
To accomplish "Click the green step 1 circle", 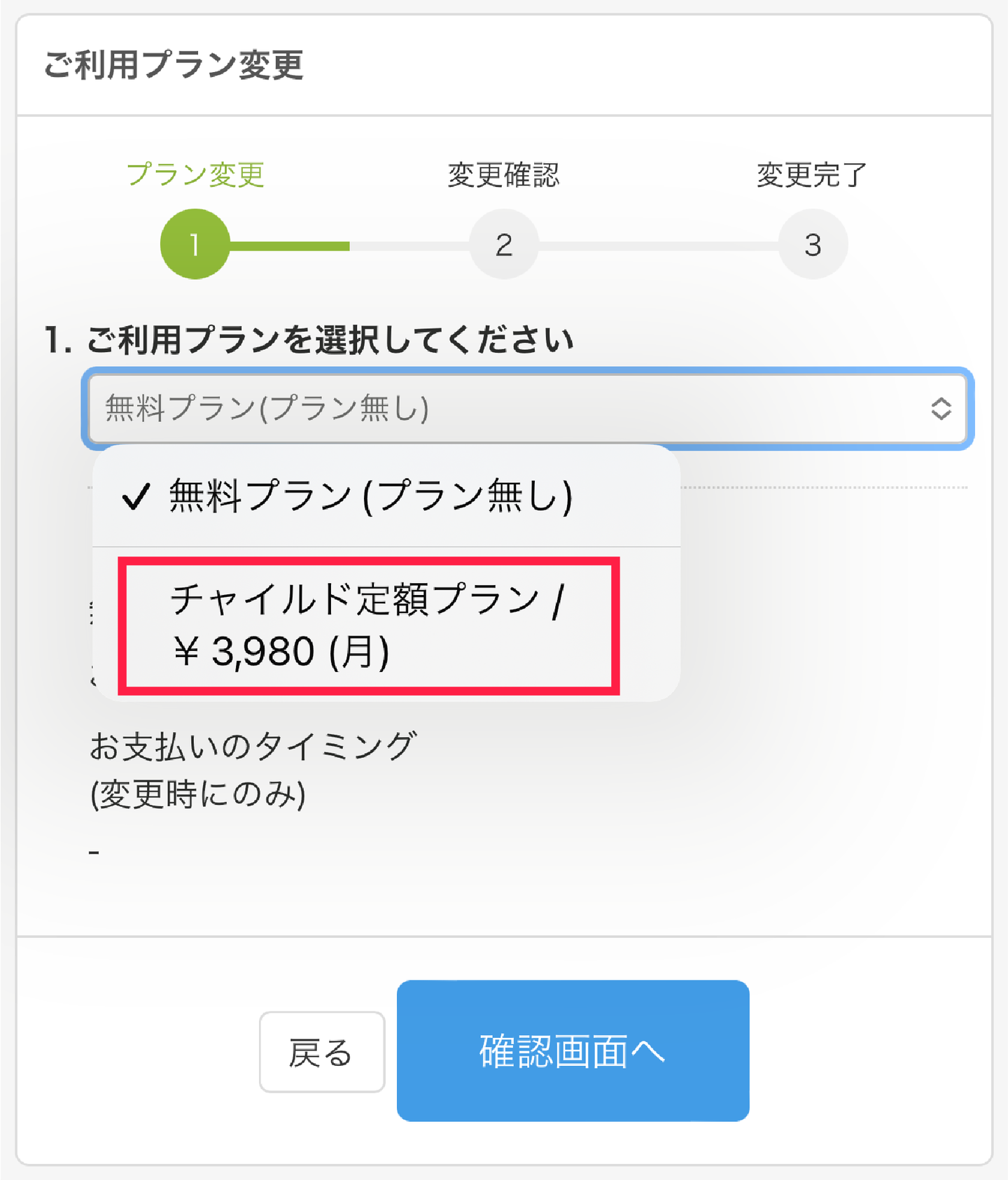I will point(195,244).
